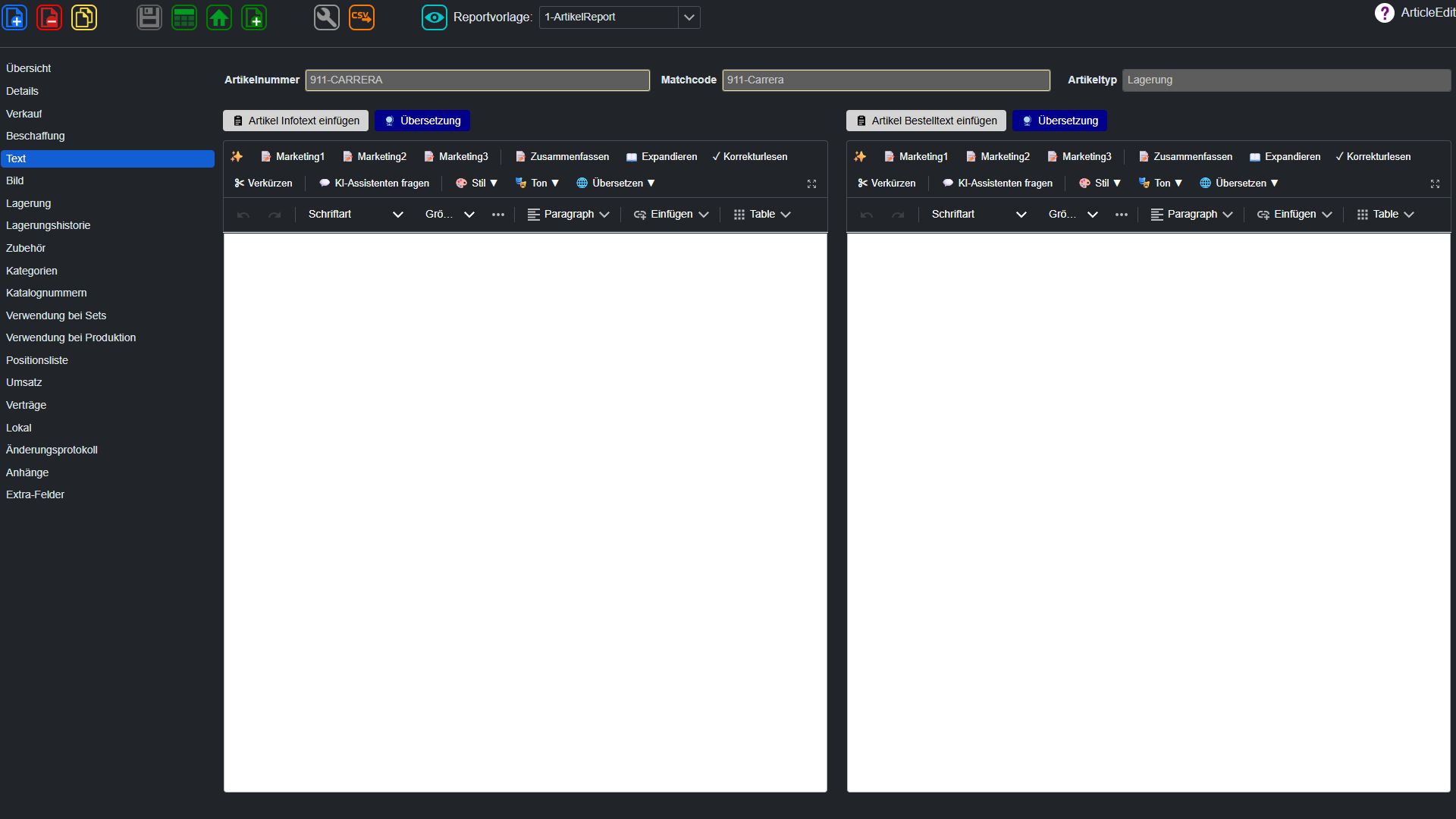
Task: Open Ton dropdown in right editor
Action: 1161,183
